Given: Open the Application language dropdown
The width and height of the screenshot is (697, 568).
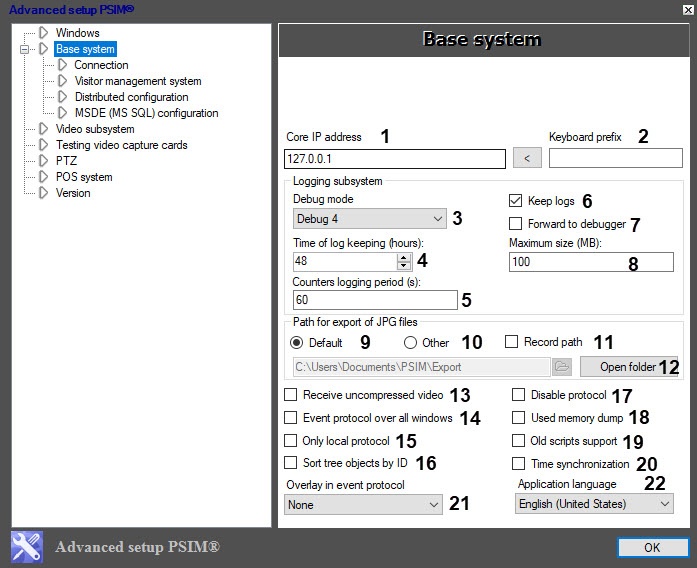Looking at the screenshot, I should [x=594, y=504].
